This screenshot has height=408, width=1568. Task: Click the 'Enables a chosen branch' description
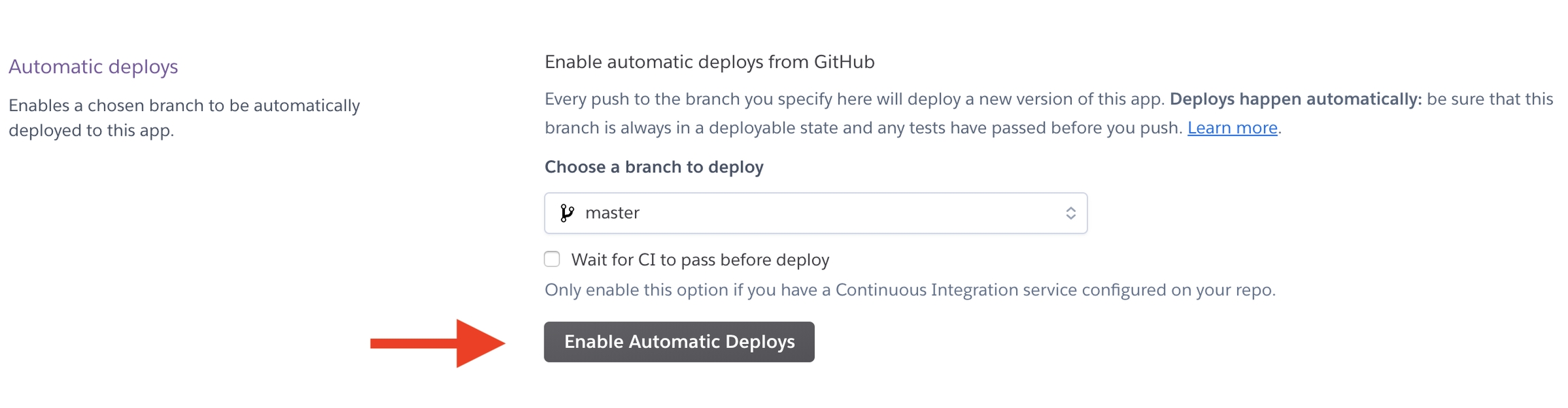coord(184,118)
